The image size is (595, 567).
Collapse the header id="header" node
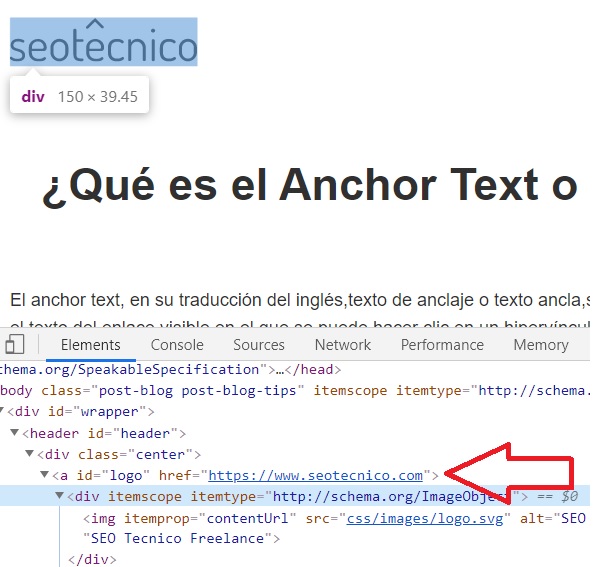tap(15, 432)
